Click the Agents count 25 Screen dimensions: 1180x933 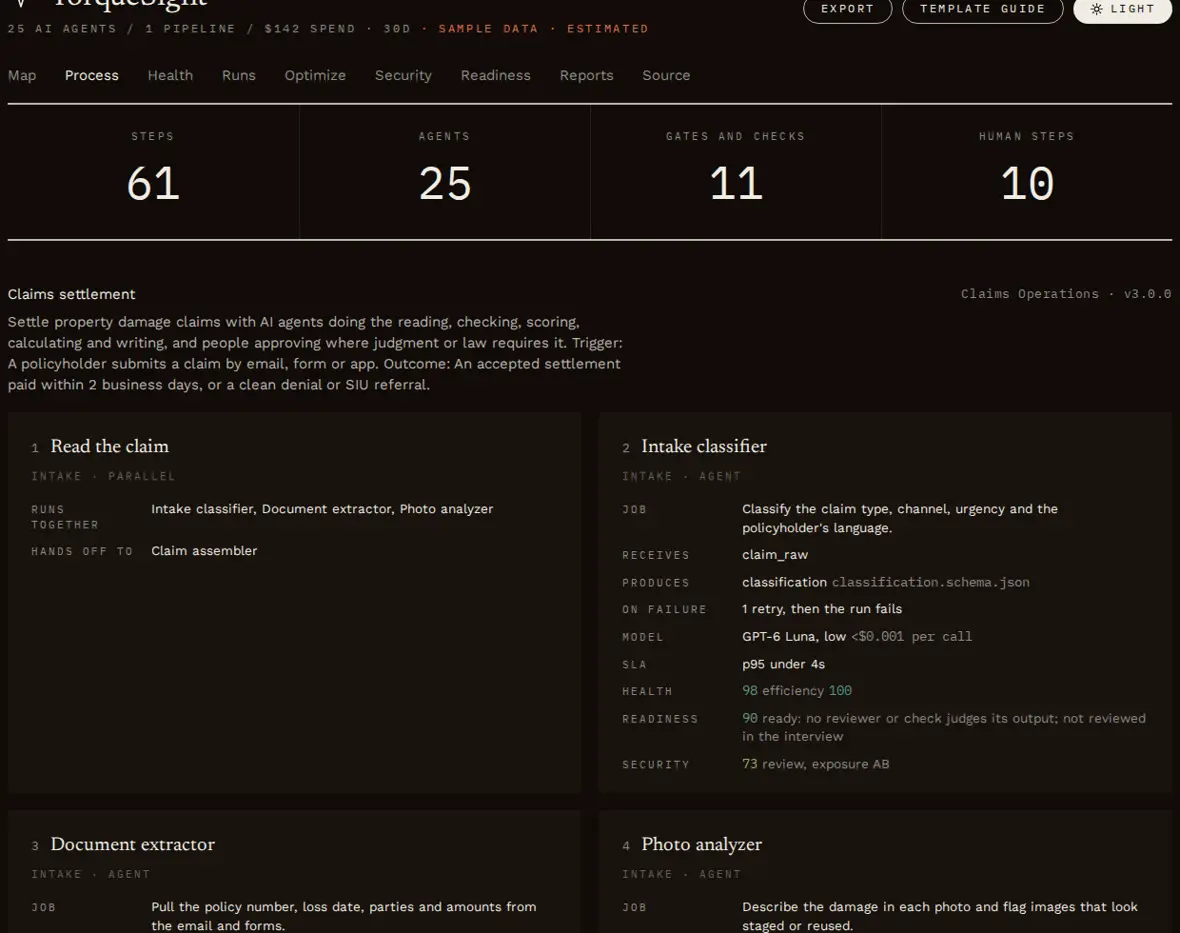pos(445,184)
